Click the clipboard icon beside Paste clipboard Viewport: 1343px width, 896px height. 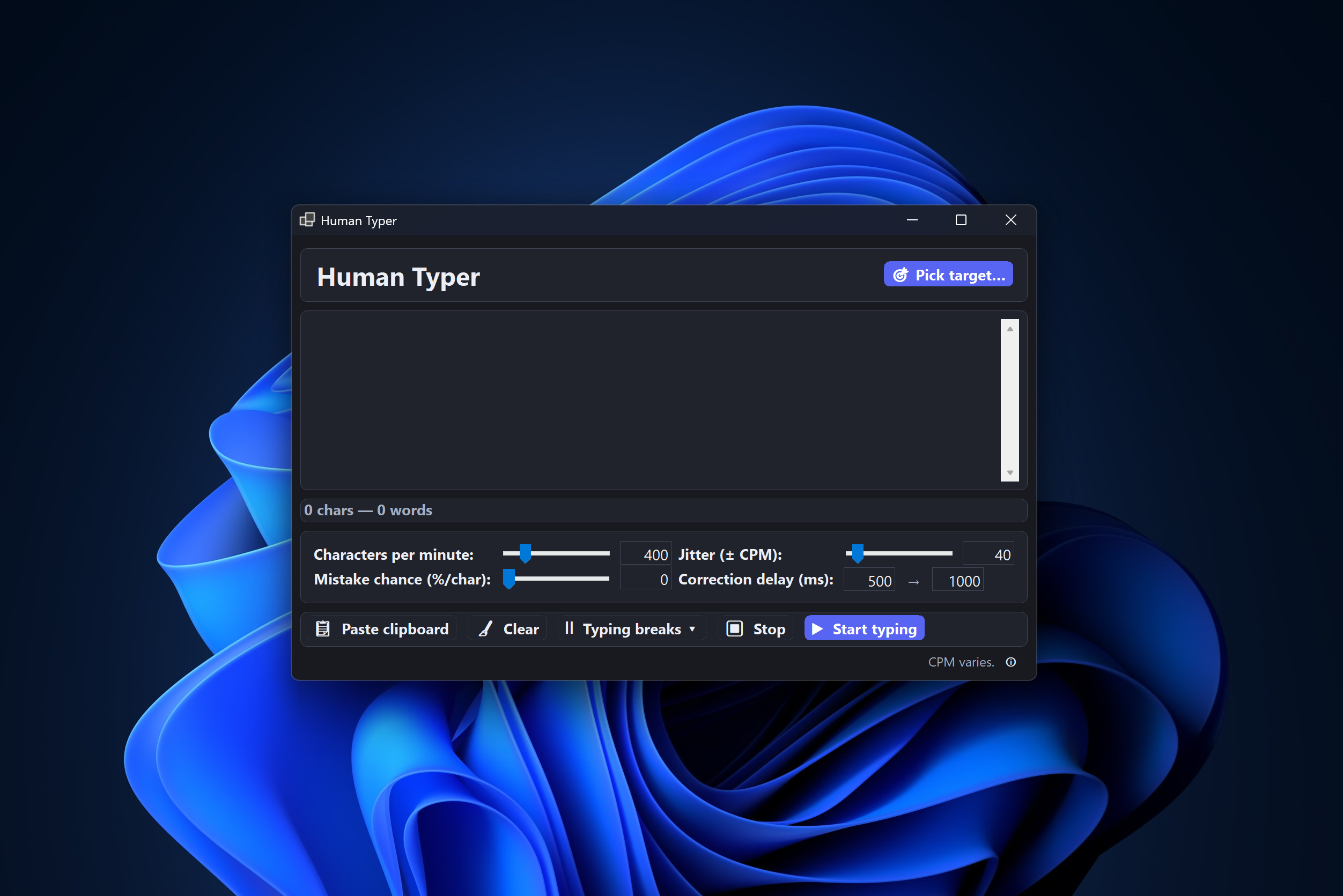point(323,628)
